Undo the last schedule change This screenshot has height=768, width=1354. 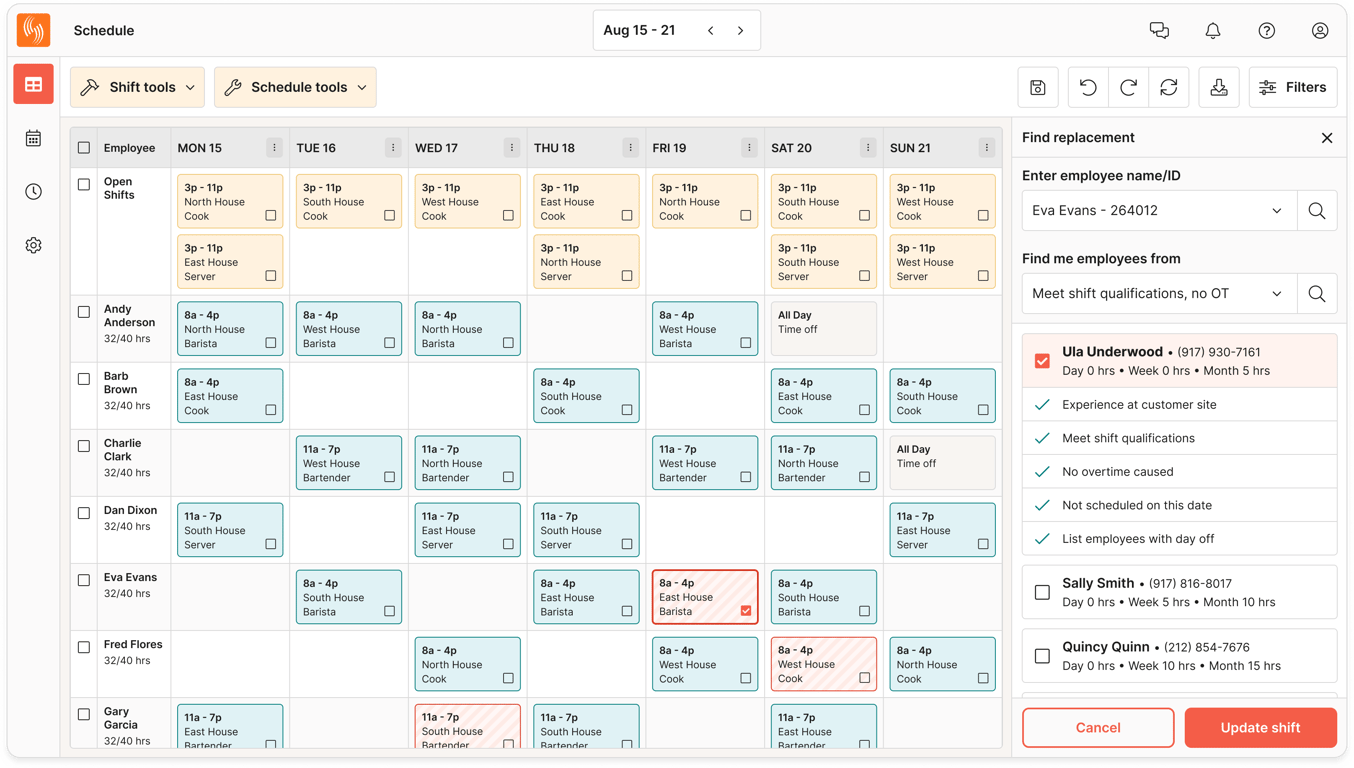point(1088,87)
